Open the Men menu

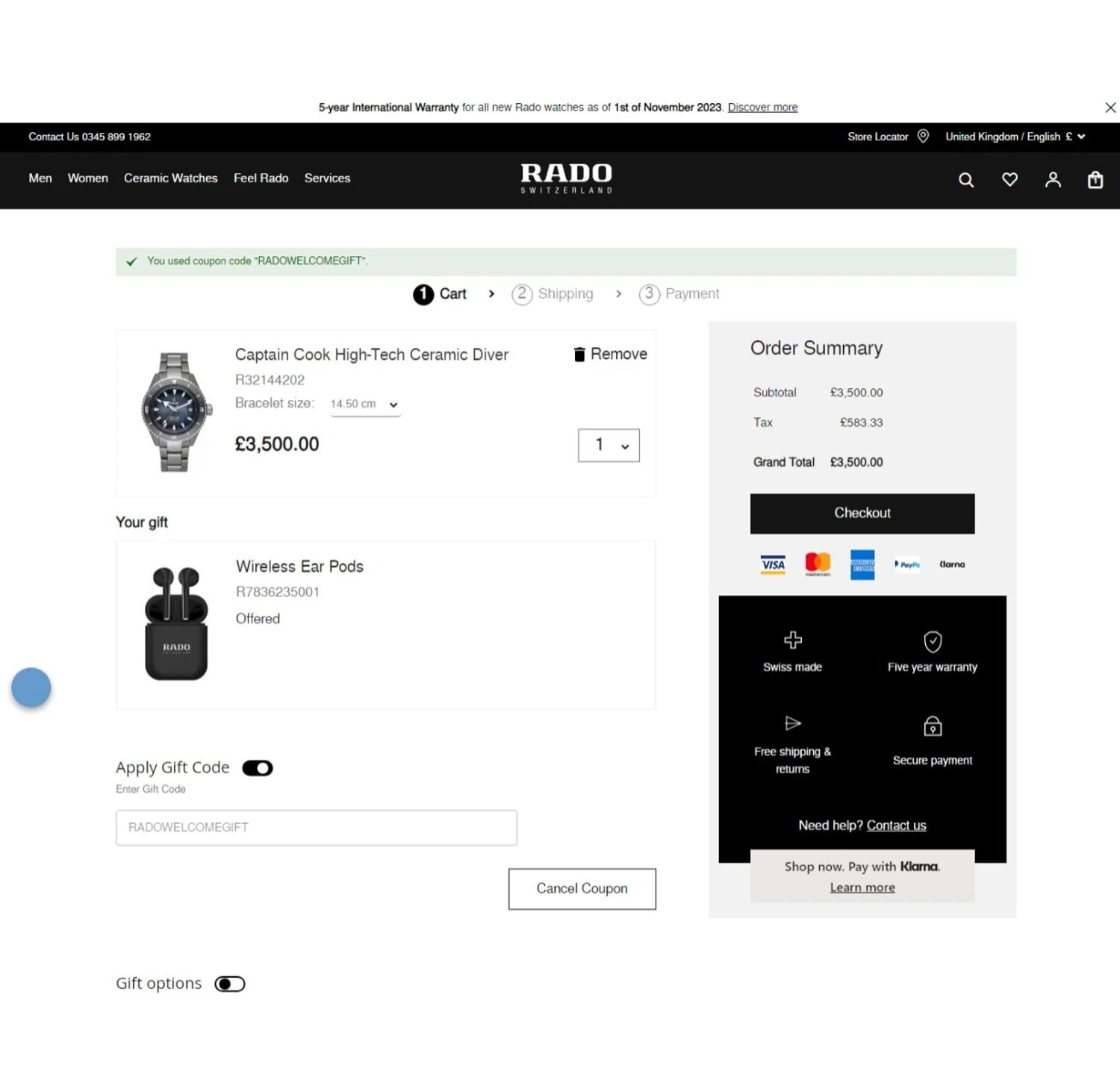click(40, 178)
